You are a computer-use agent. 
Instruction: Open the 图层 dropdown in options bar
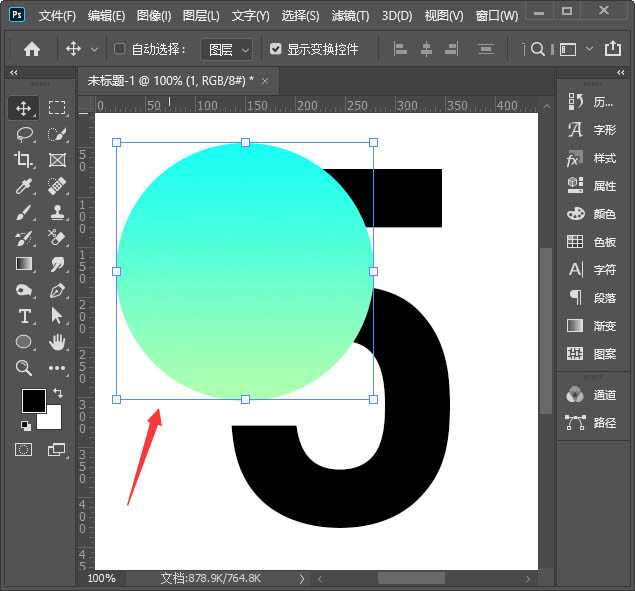click(x=226, y=49)
